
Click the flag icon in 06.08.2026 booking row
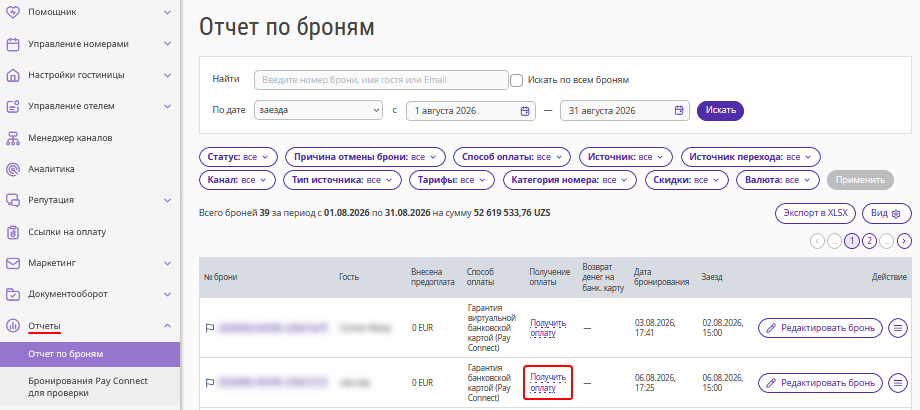tap(209, 382)
